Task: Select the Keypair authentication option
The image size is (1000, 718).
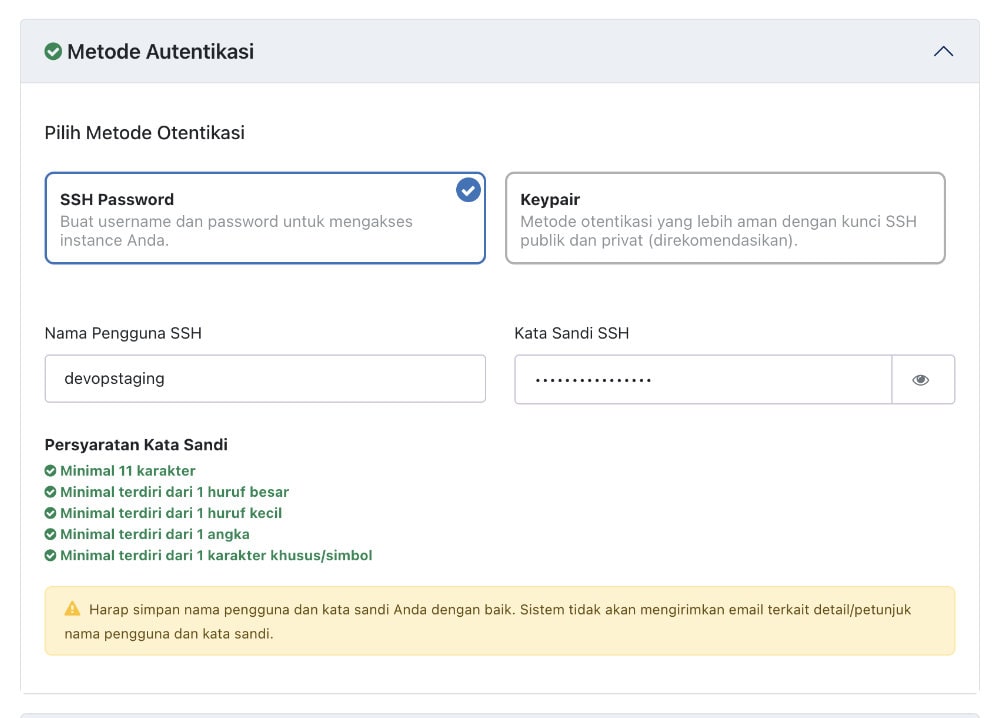Action: pyautogui.click(x=726, y=215)
